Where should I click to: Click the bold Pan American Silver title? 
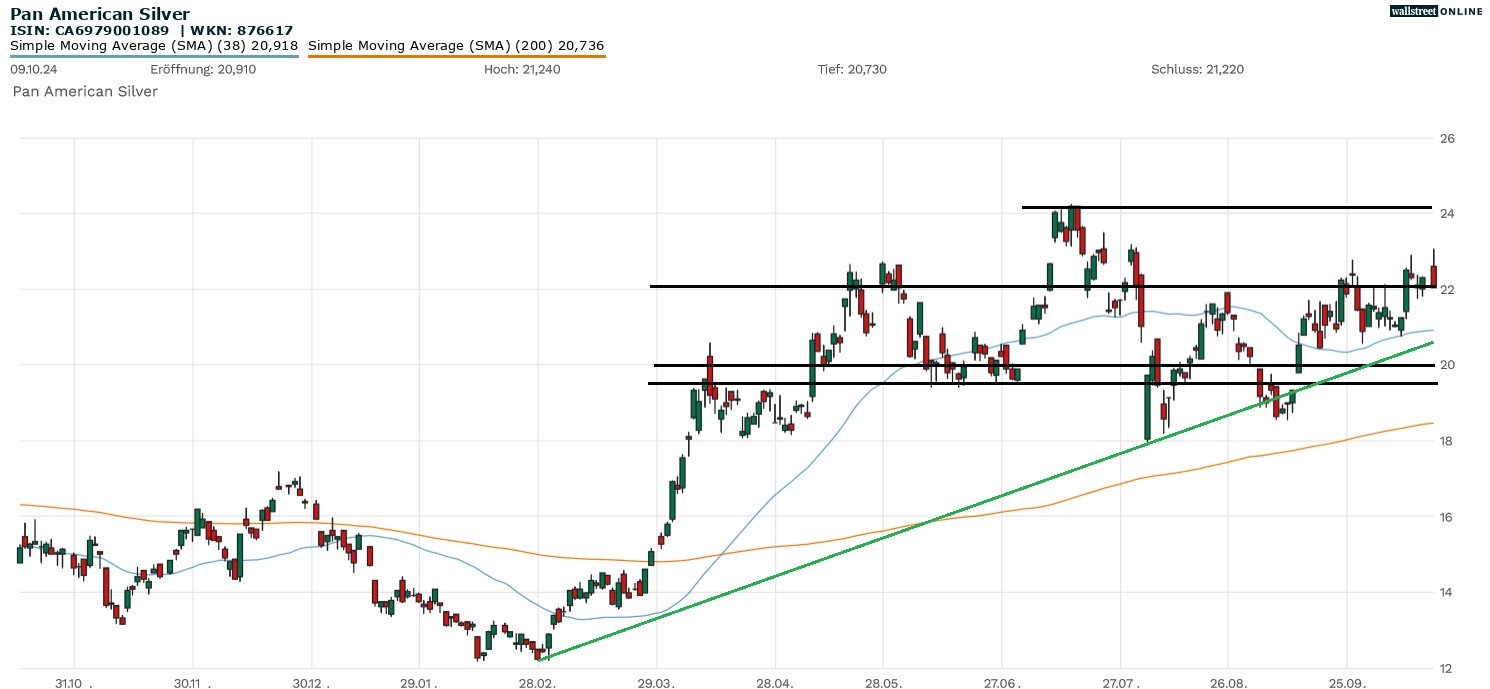(100, 14)
